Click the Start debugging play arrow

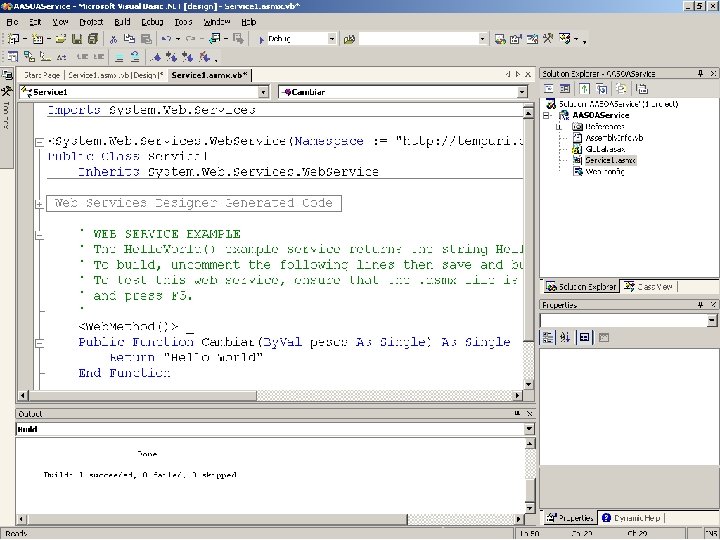pyautogui.click(x=261, y=39)
